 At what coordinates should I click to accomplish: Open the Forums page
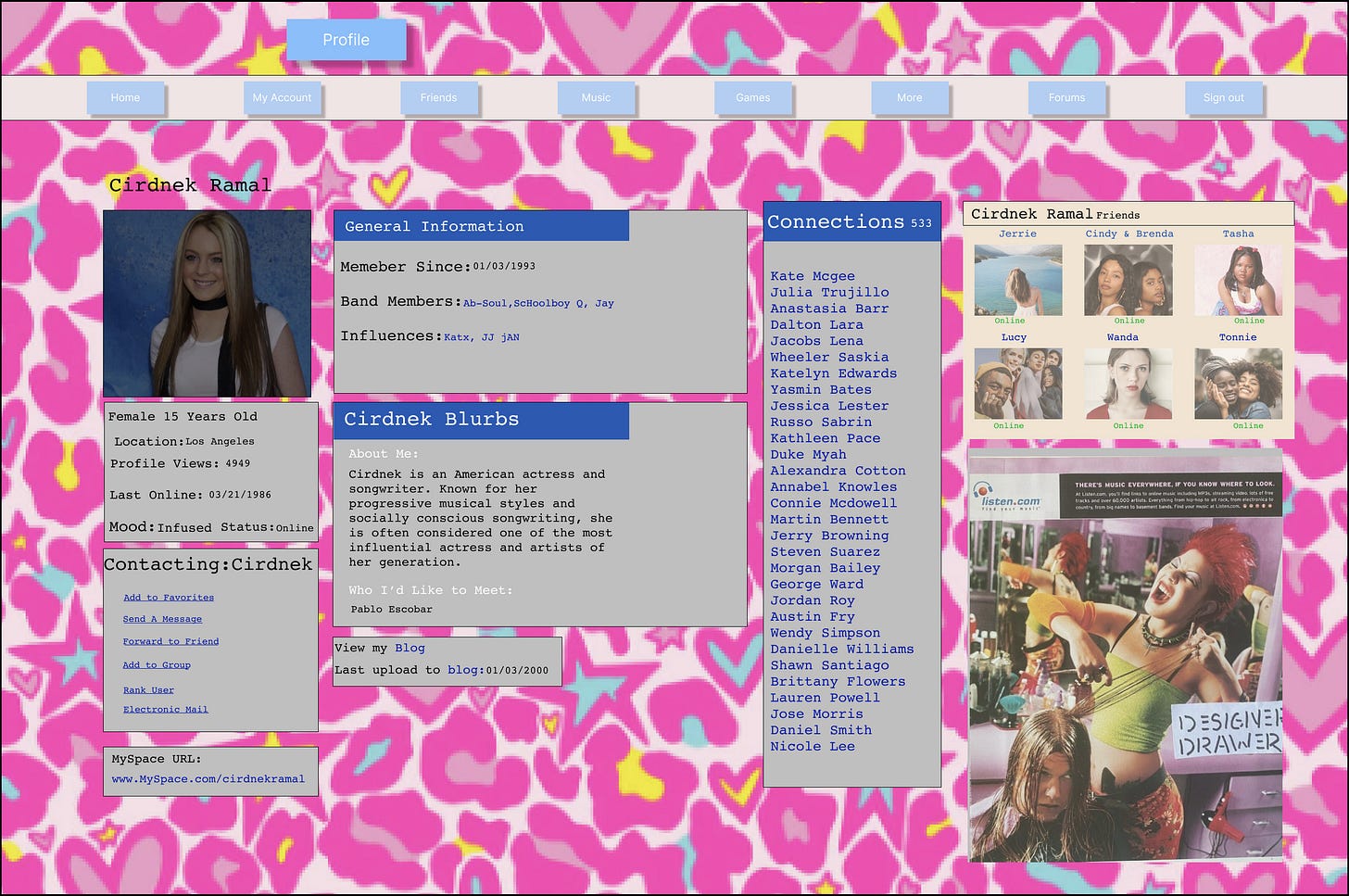tap(1067, 97)
